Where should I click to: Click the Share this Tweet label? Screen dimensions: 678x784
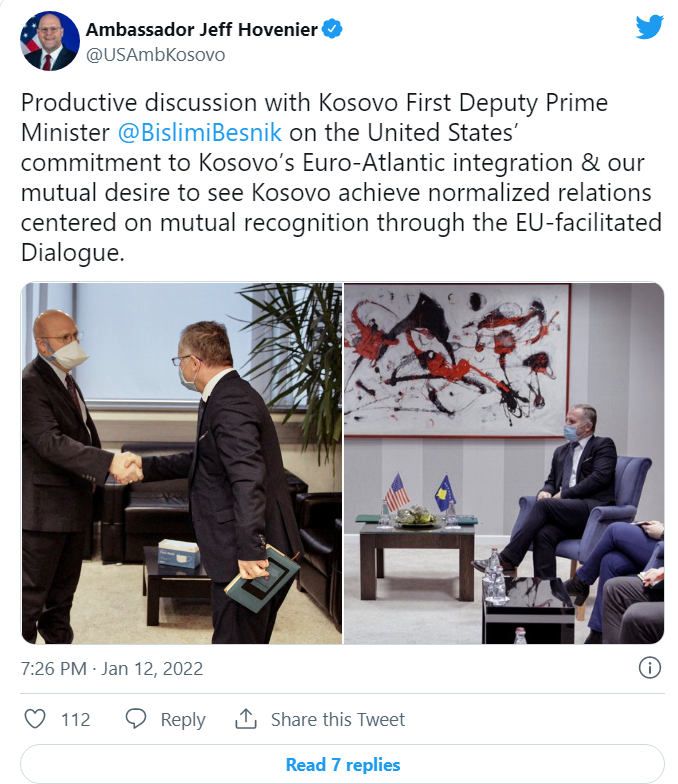click(x=338, y=719)
